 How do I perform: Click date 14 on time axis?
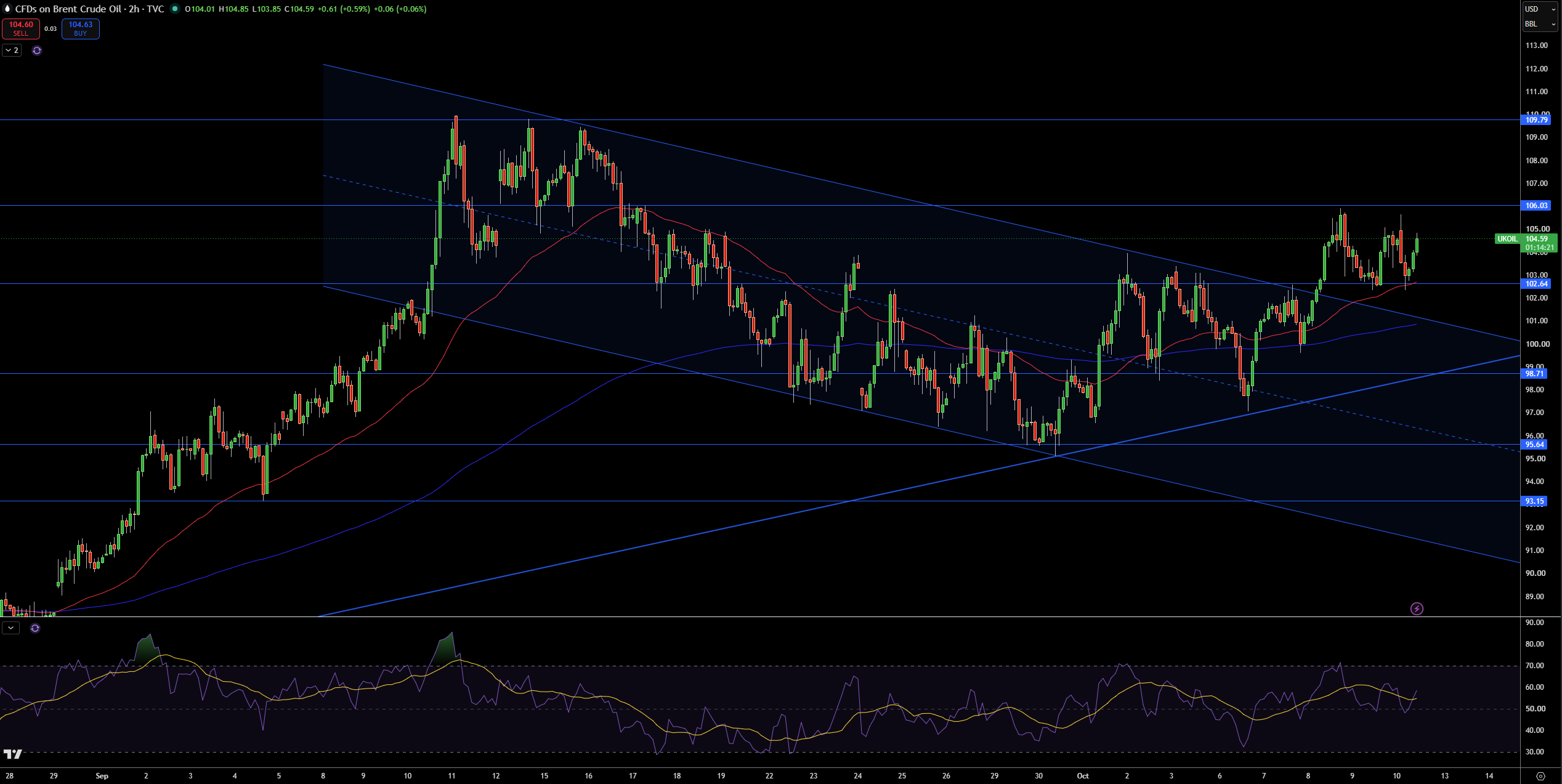[1489, 776]
